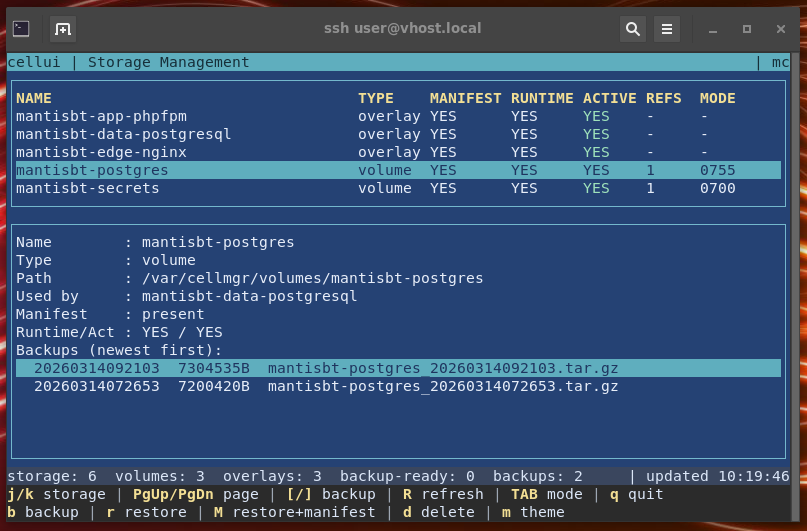Click the TAB mode hint

pos(547,494)
